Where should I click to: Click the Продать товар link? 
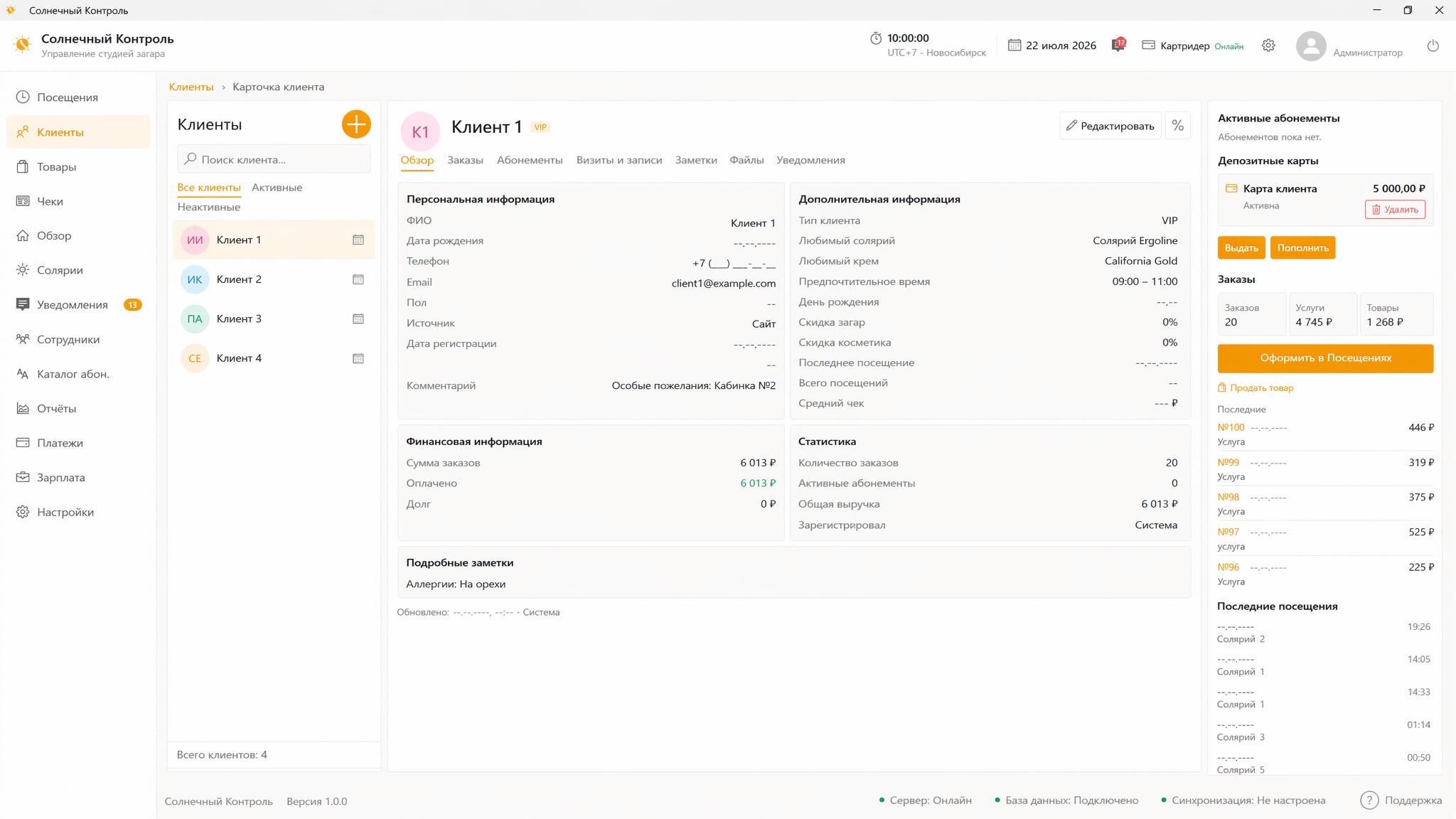(1256, 388)
